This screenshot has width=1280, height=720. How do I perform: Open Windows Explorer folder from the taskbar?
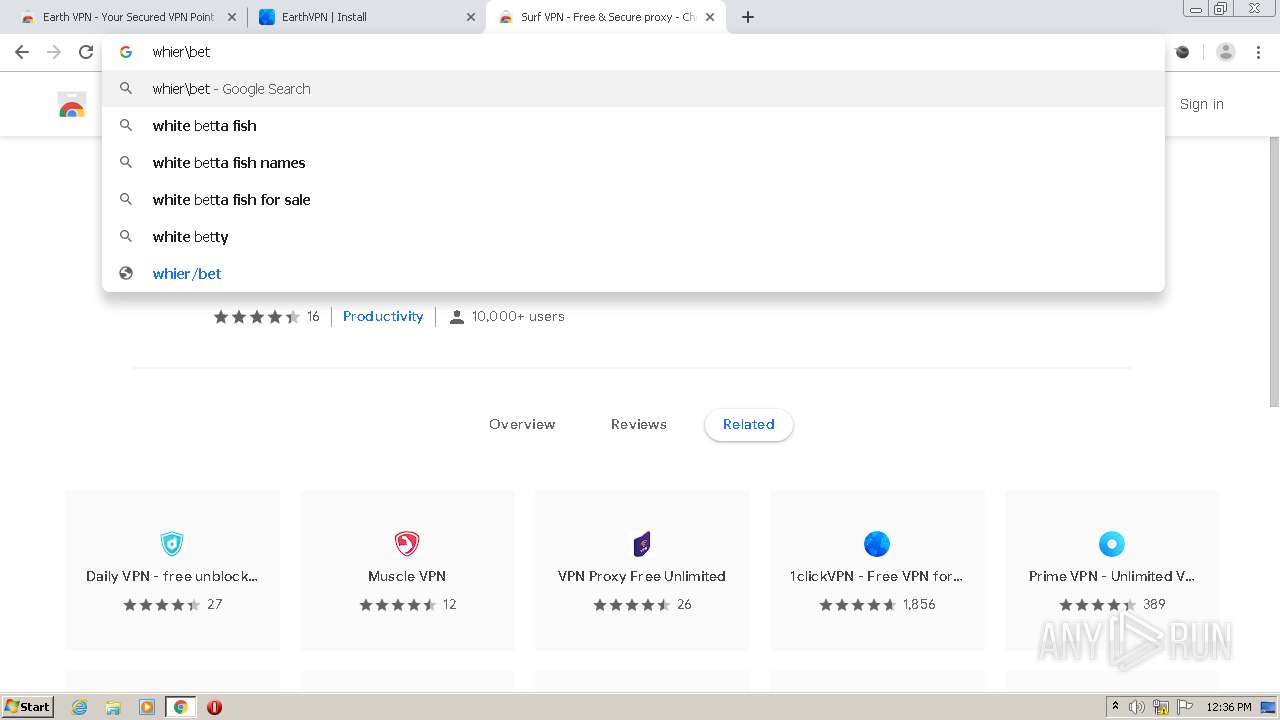pos(113,707)
